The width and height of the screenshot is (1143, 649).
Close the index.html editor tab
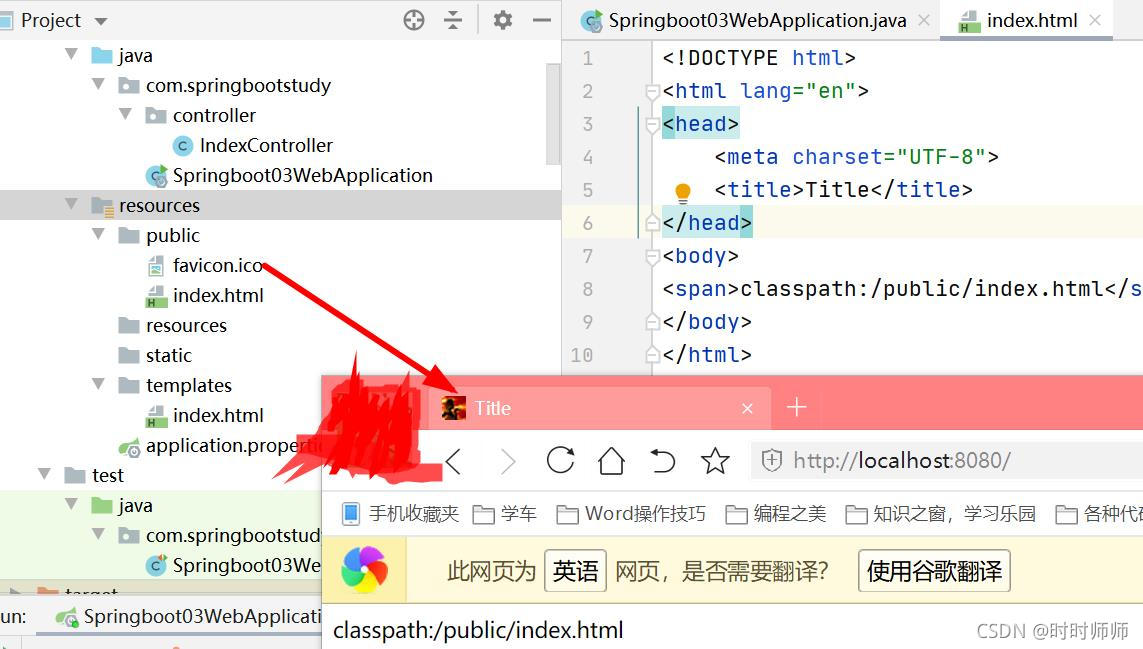(x=1094, y=20)
